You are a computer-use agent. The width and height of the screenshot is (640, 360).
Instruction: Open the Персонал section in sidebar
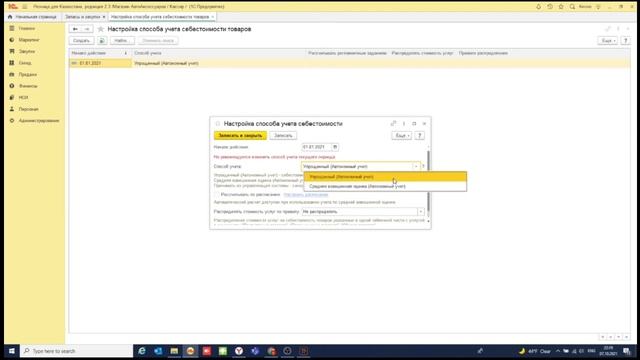[28, 109]
